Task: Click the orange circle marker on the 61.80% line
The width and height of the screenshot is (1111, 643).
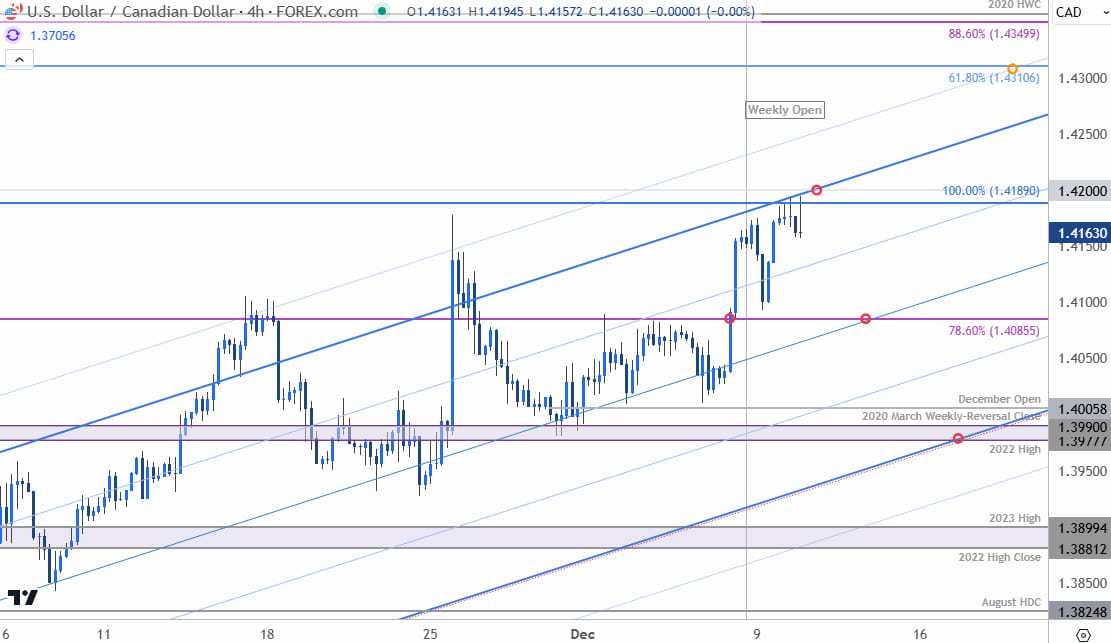Action: coord(1012,70)
